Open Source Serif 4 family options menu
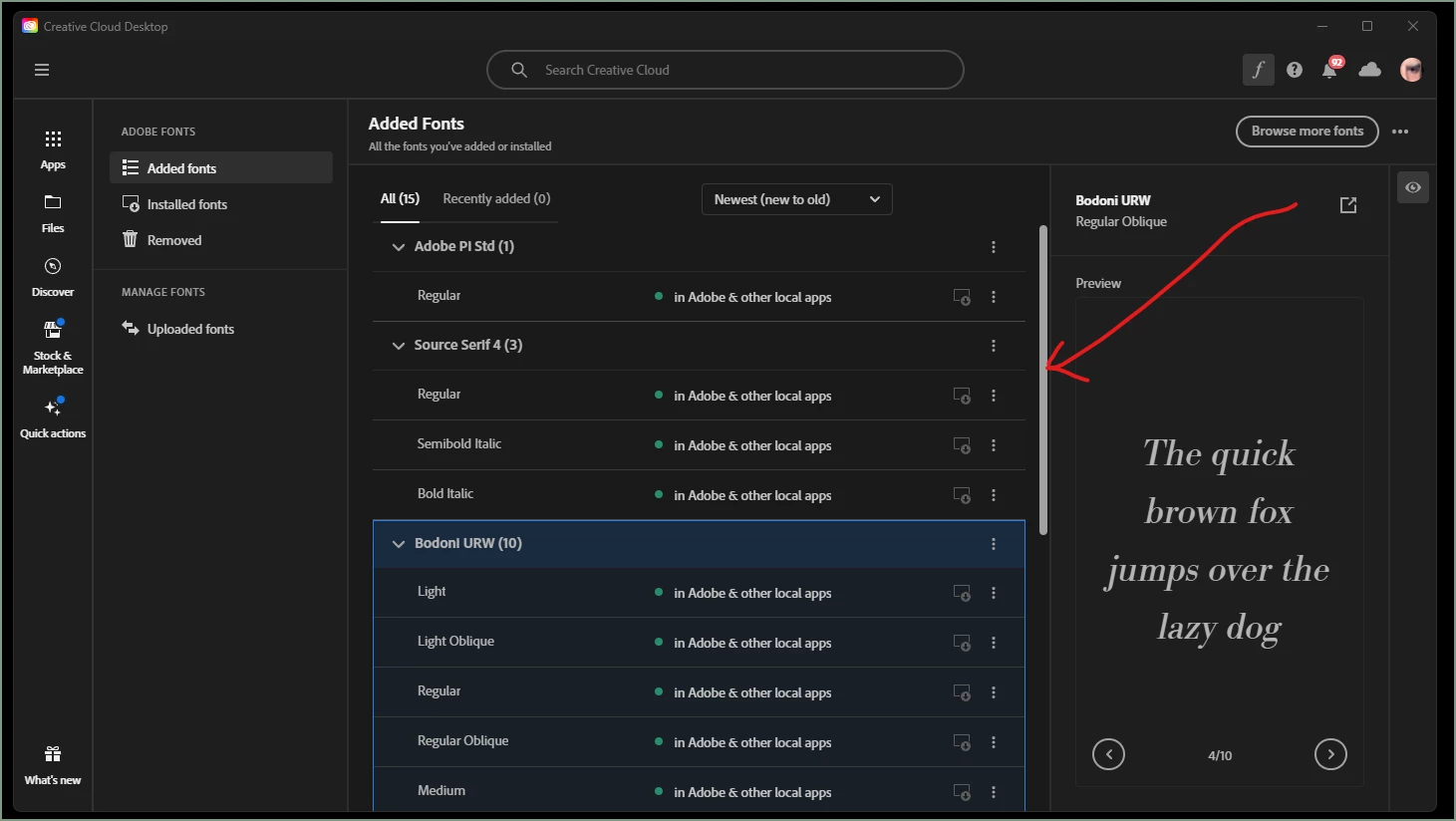1456x821 pixels. coord(994,346)
